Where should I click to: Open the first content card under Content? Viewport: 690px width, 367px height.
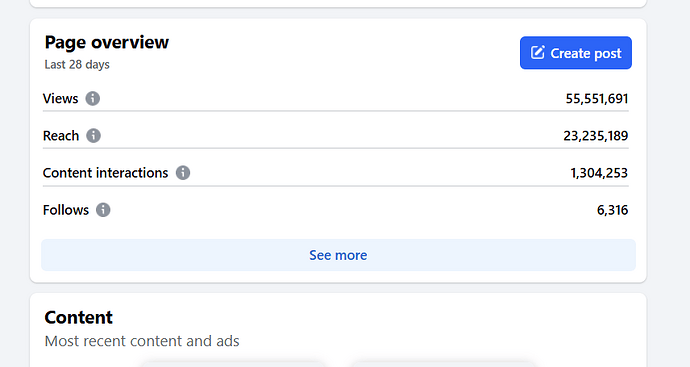(x=232, y=364)
